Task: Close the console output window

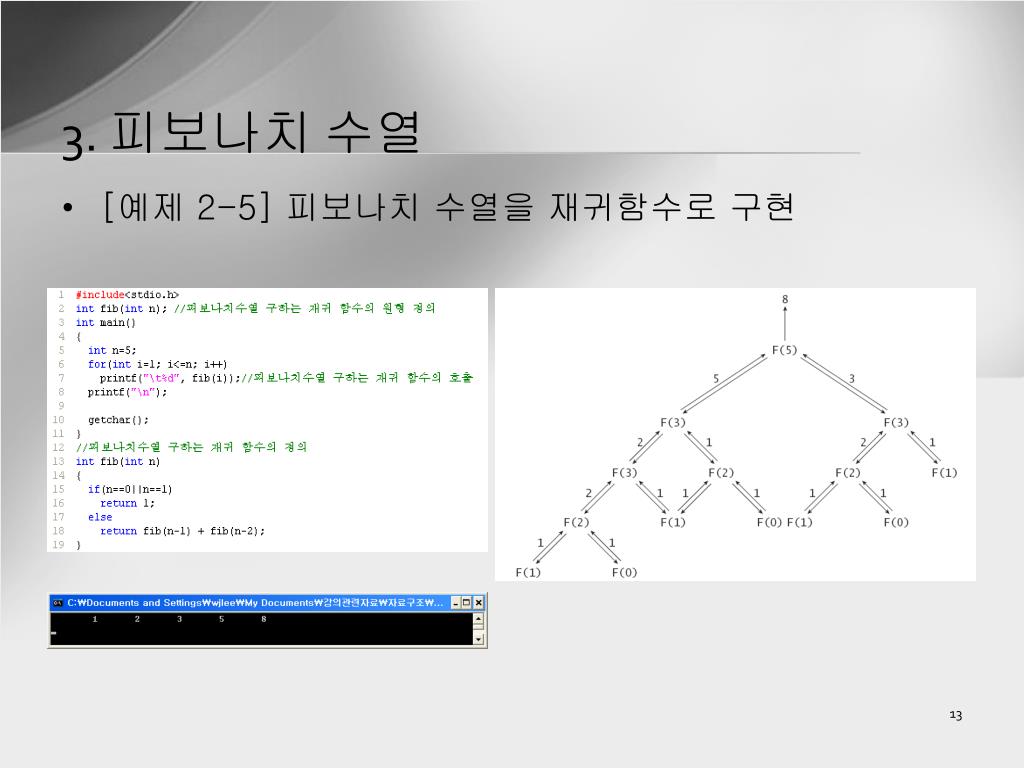Action: coord(478,603)
